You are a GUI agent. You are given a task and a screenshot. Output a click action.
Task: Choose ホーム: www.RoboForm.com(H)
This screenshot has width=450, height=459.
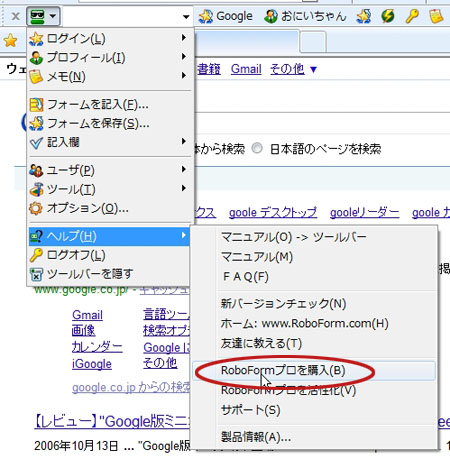pyautogui.click(x=314, y=323)
